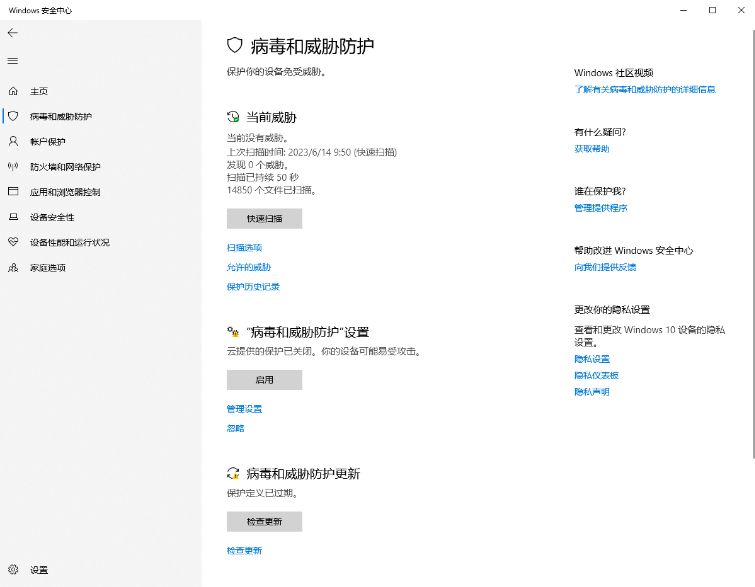The height and width of the screenshot is (587, 755).
Task: Go back using the back arrow
Action: (x=13, y=33)
